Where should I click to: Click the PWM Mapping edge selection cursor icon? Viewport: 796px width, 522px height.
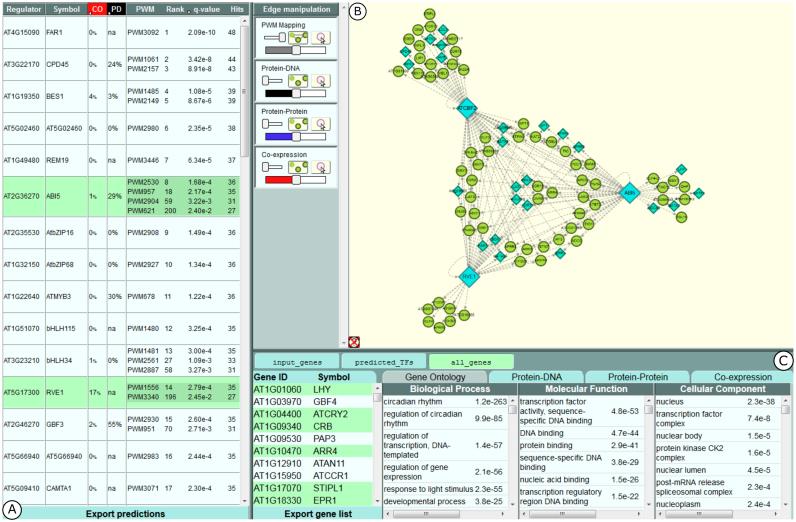(x=322, y=36)
